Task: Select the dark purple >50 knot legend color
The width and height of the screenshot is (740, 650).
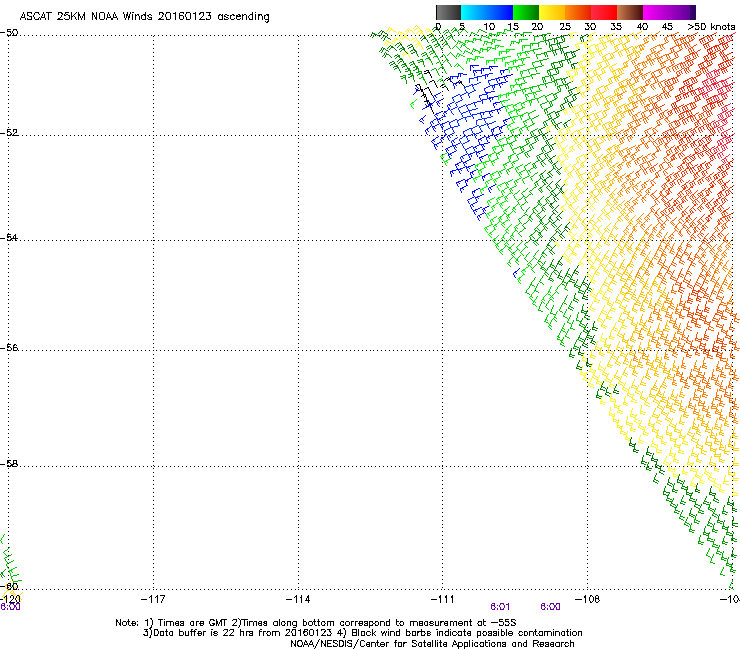Action: 692,12
